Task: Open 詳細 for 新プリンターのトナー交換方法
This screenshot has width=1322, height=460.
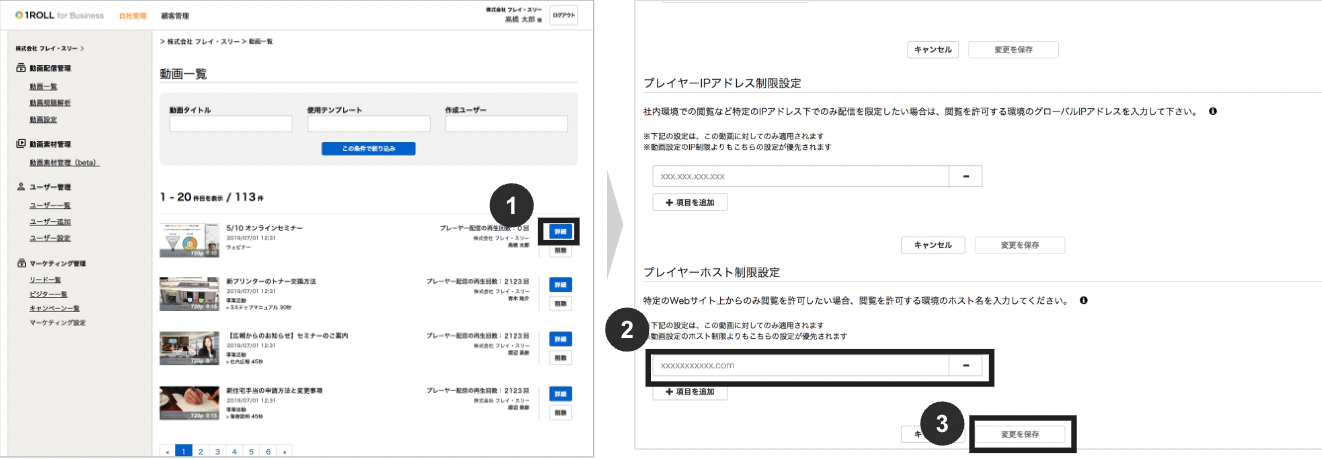Action: [560, 285]
